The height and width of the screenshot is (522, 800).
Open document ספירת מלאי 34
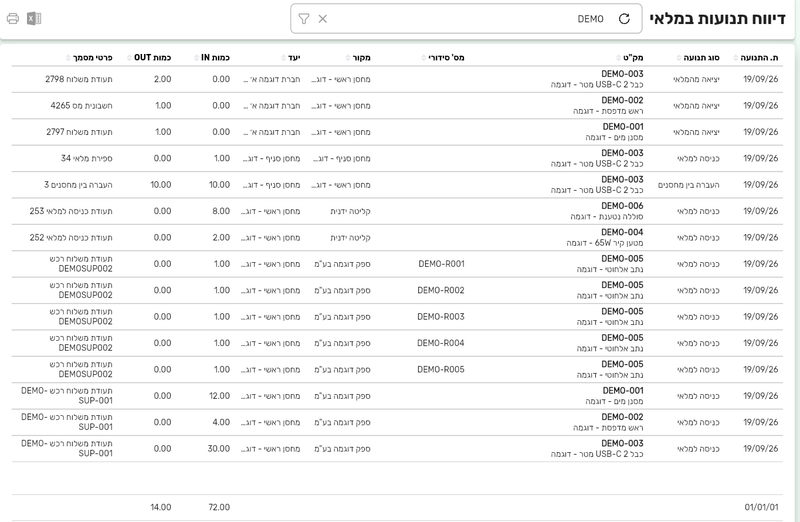point(86,158)
